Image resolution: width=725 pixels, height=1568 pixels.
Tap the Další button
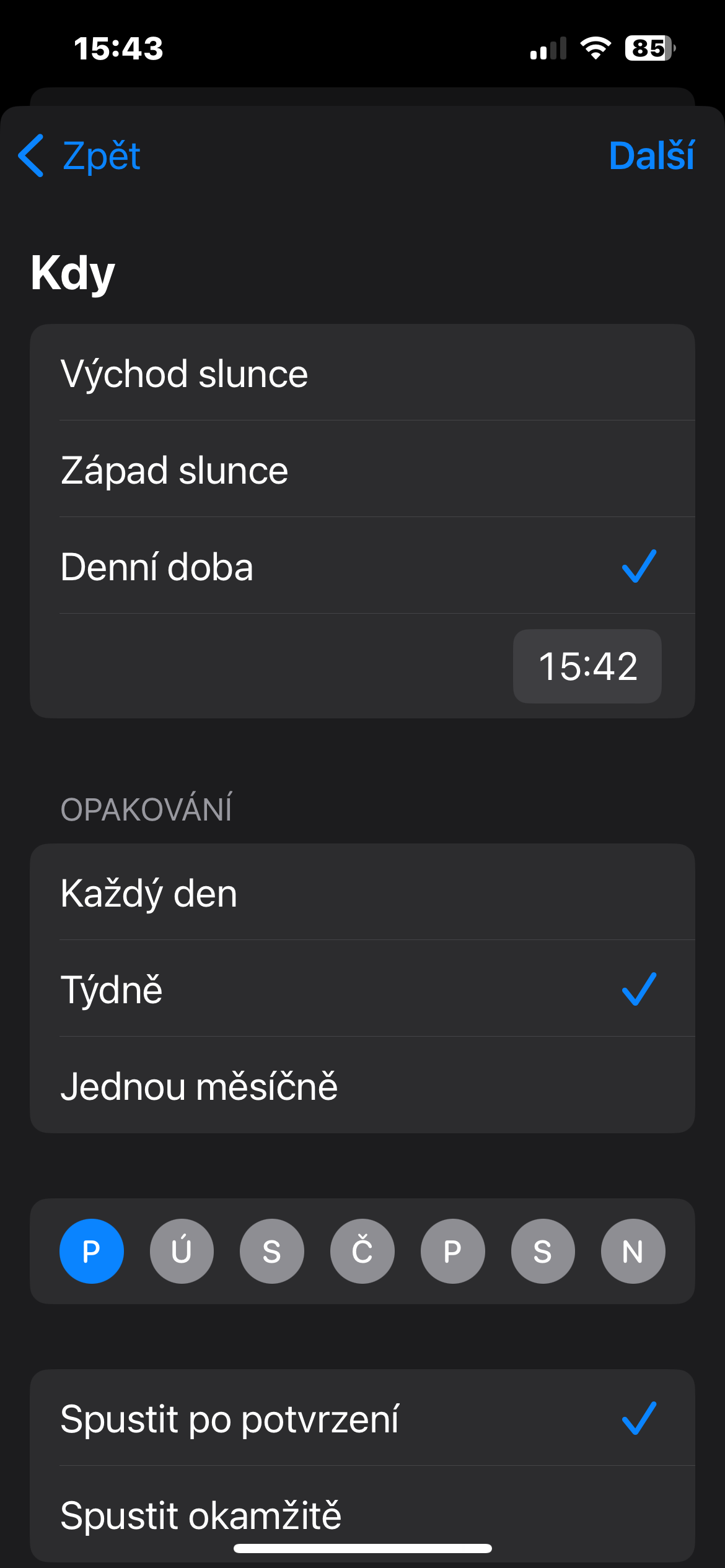(651, 155)
